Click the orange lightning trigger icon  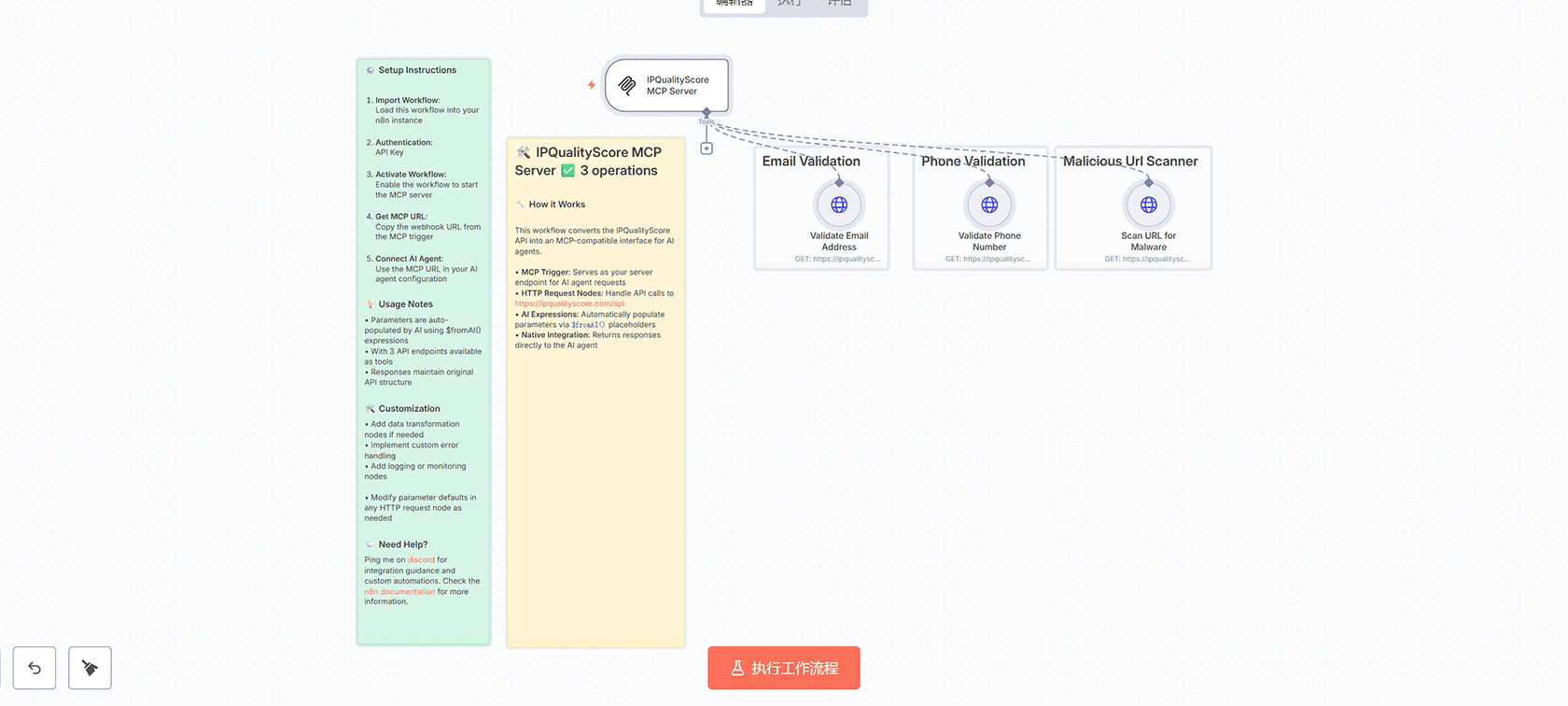coord(592,85)
